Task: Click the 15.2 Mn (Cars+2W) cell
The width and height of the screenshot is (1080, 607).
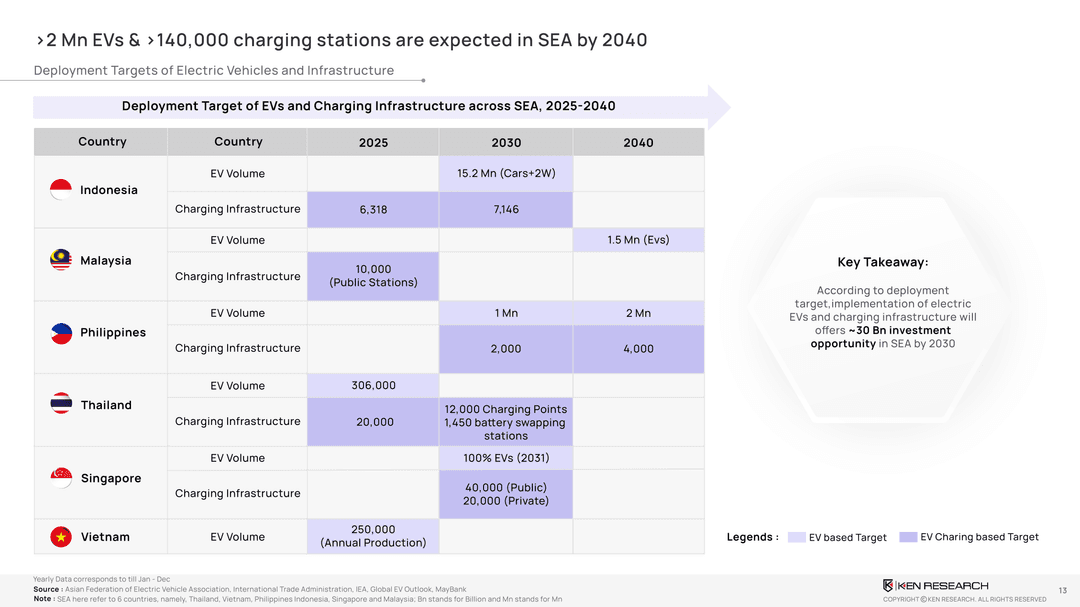Action: point(506,173)
